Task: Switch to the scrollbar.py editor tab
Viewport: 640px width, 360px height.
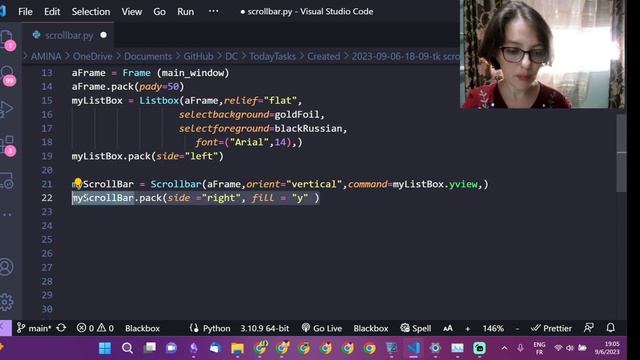Action: (68, 35)
